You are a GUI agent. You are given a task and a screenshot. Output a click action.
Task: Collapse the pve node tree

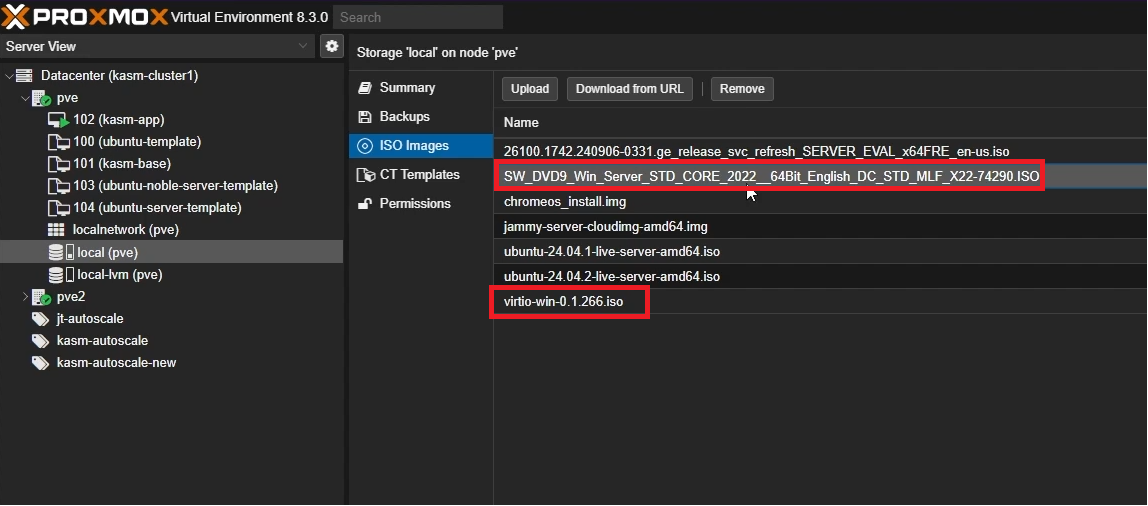coord(25,98)
